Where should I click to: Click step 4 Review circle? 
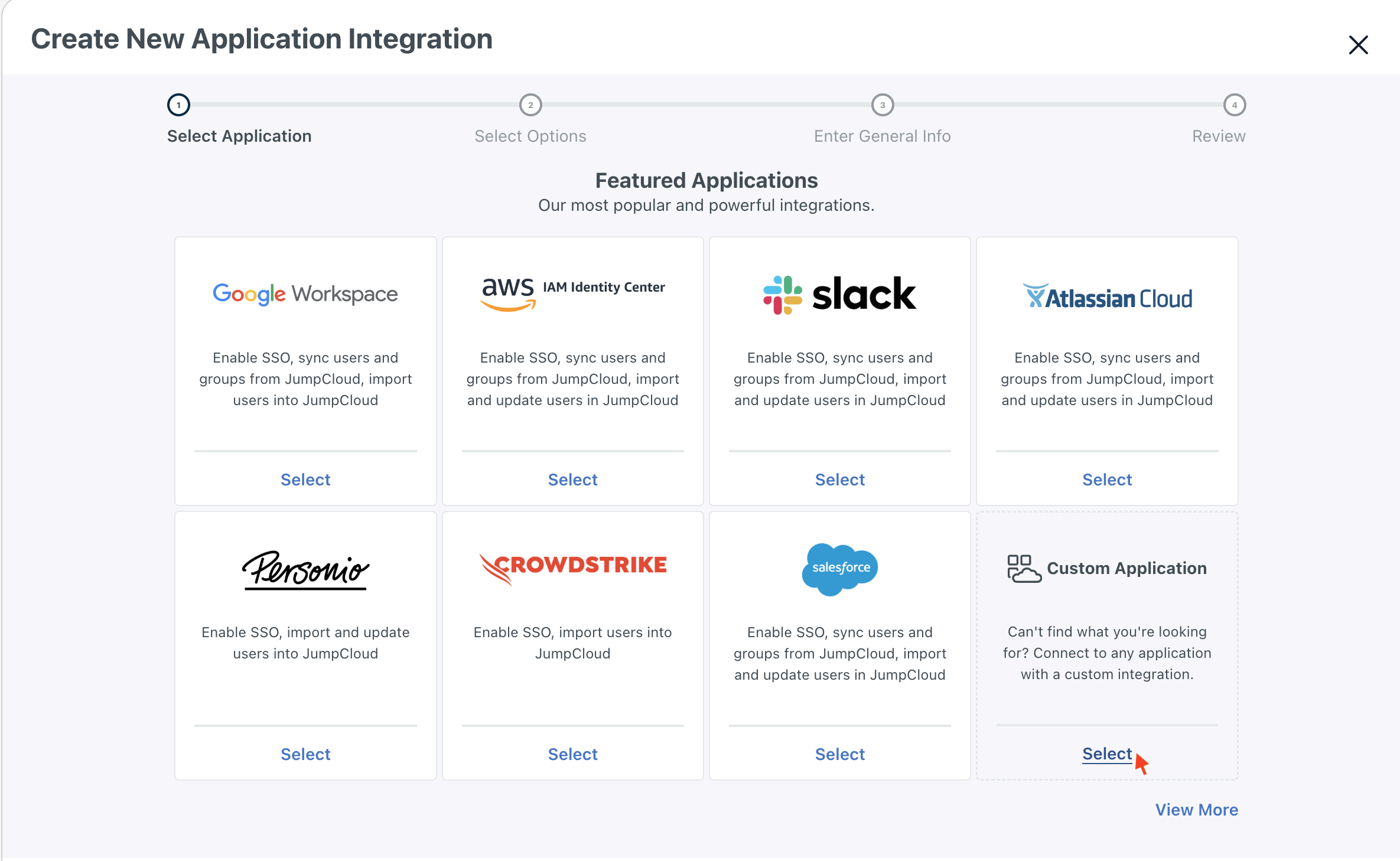1234,105
